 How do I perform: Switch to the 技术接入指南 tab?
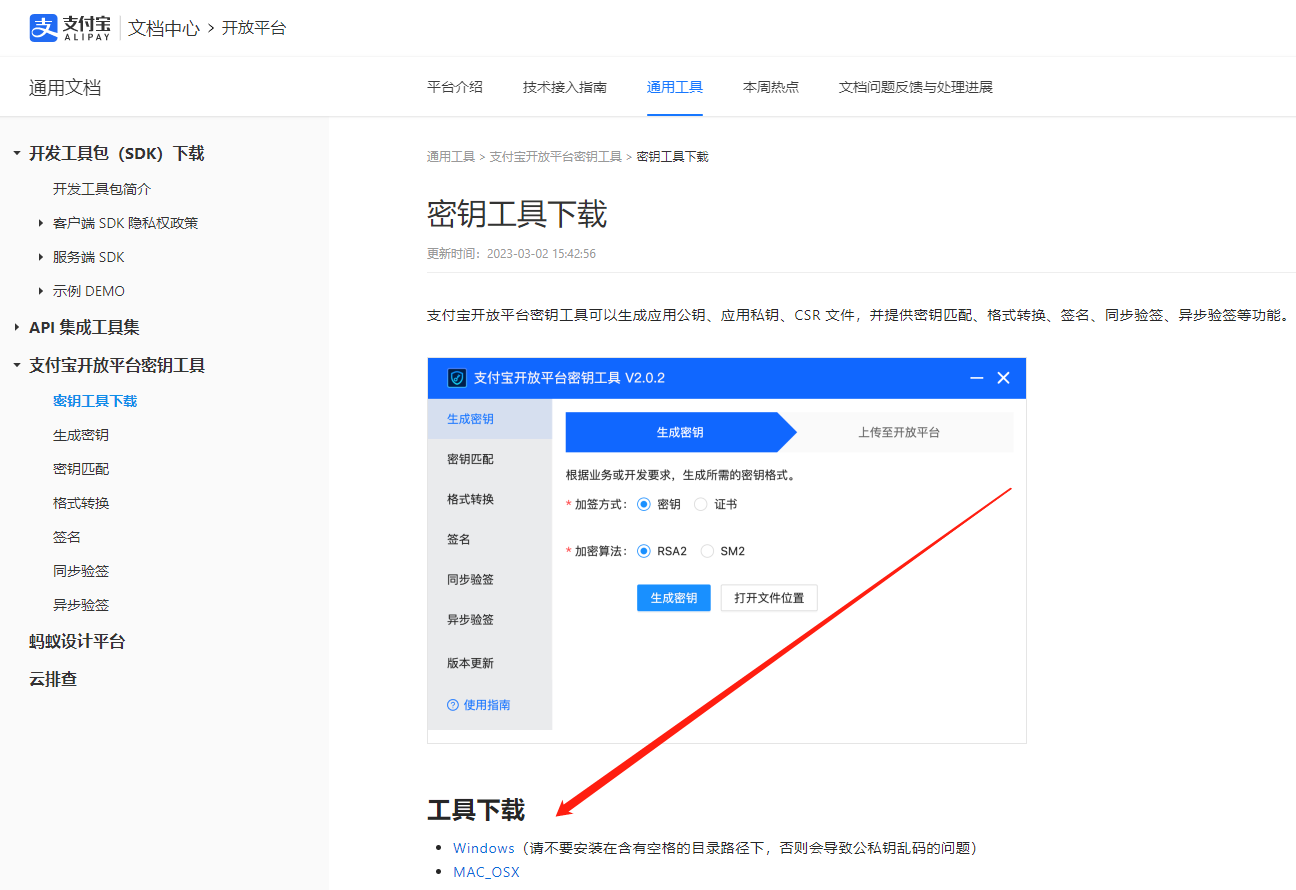click(565, 87)
